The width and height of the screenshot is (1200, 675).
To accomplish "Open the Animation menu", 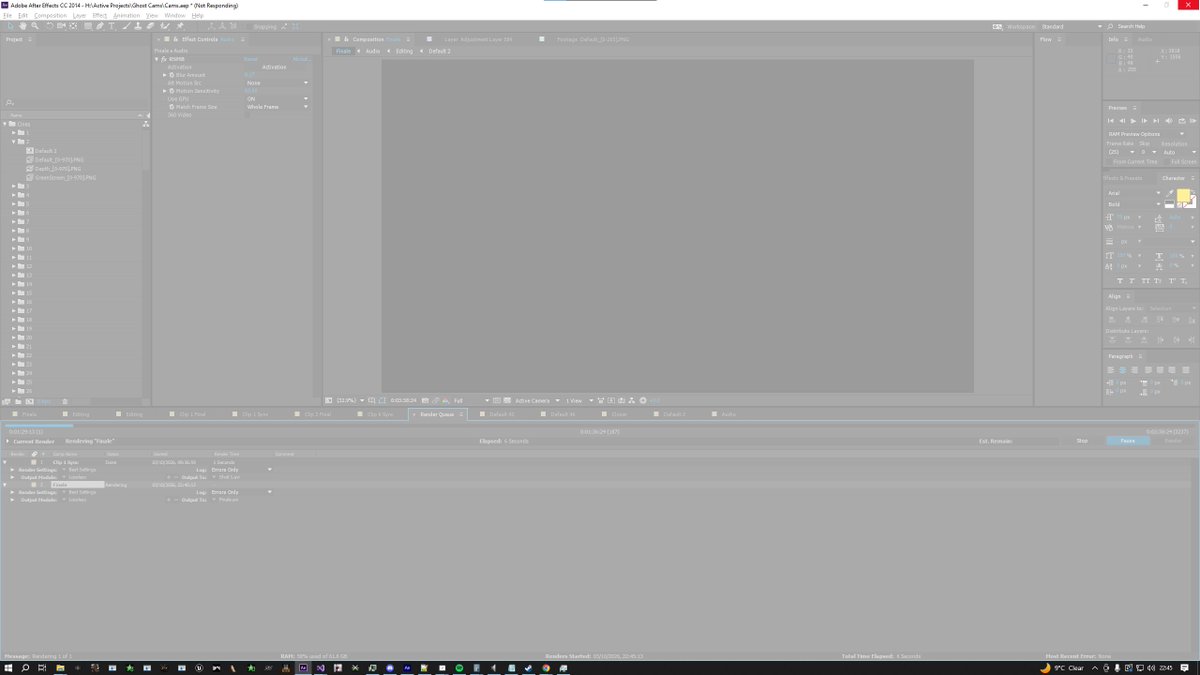I will tap(126, 15).
